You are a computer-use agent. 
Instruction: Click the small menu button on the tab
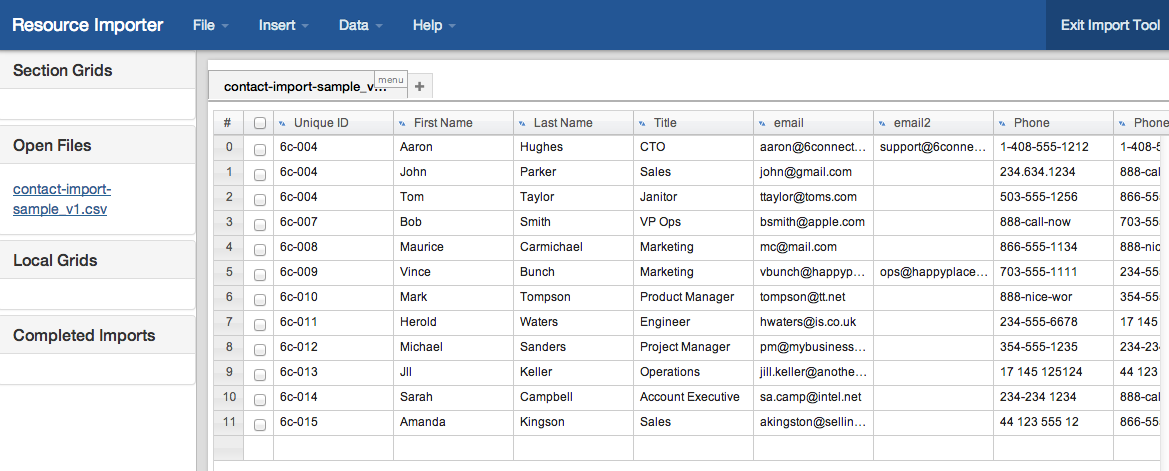(x=390, y=79)
